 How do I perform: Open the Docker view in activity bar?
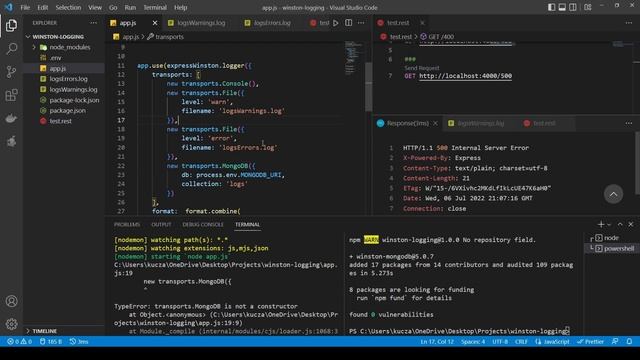coord(11,118)
